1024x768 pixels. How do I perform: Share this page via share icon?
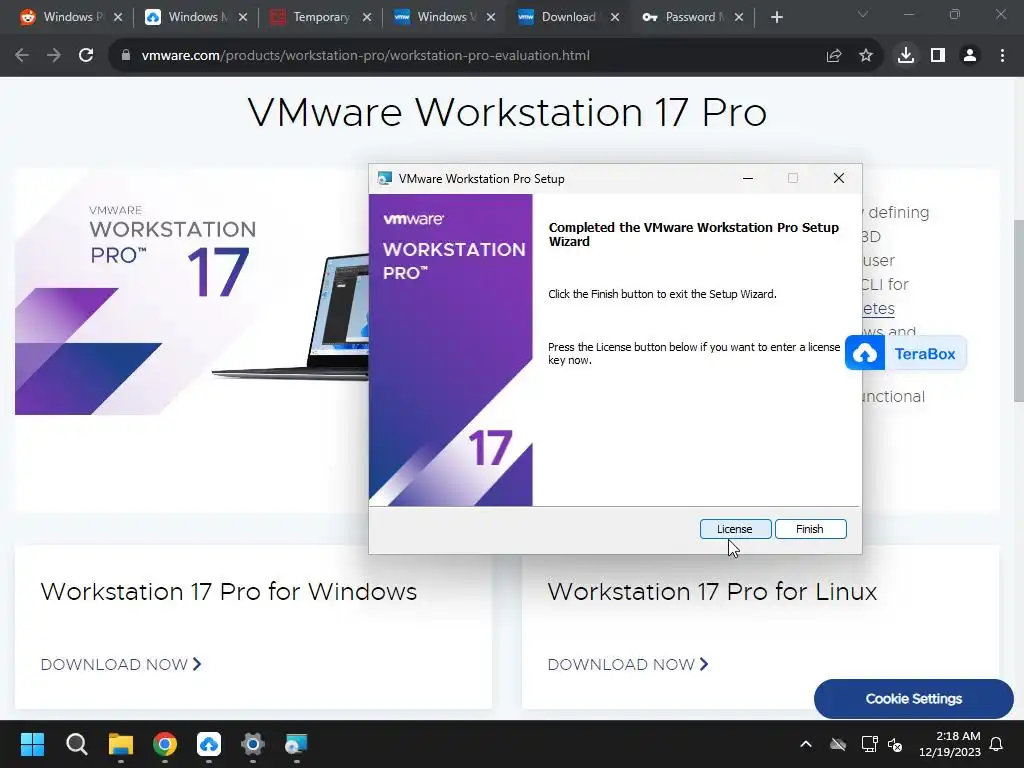(833, 56)
